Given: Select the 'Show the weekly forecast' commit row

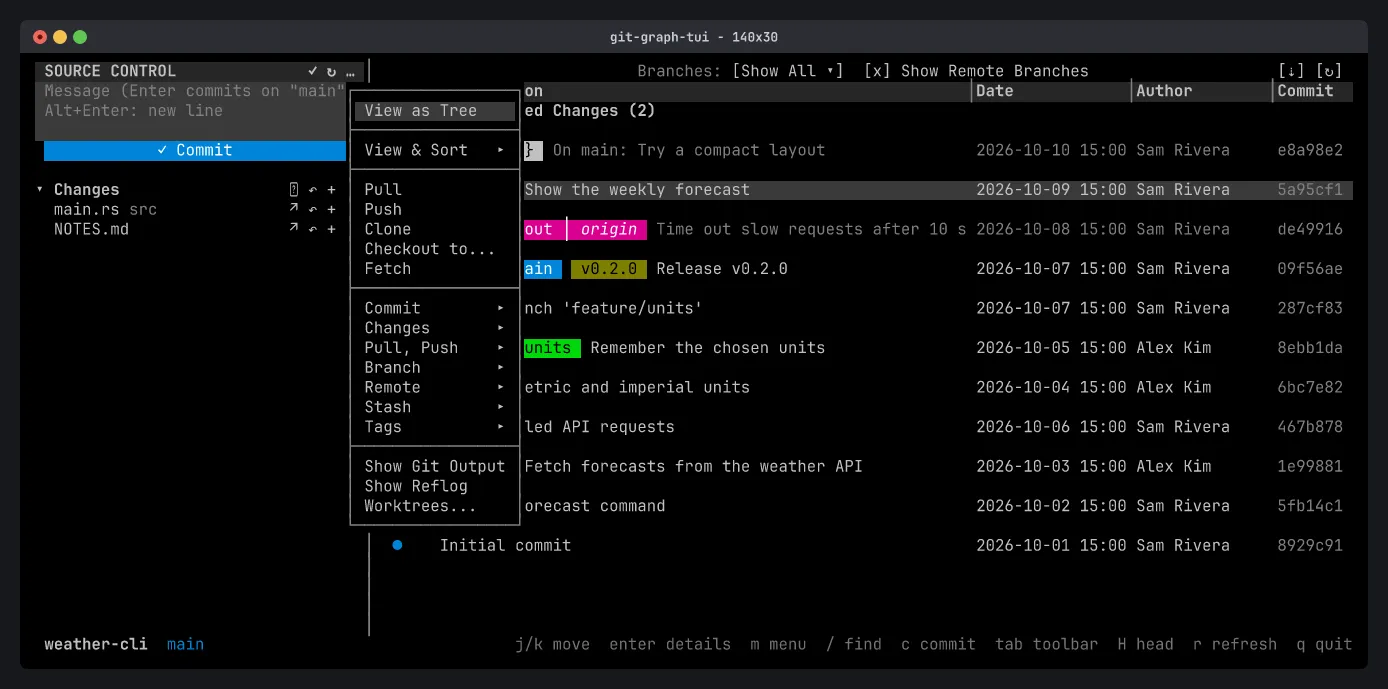Looking at the screenshot, I should tap(938, 190).
